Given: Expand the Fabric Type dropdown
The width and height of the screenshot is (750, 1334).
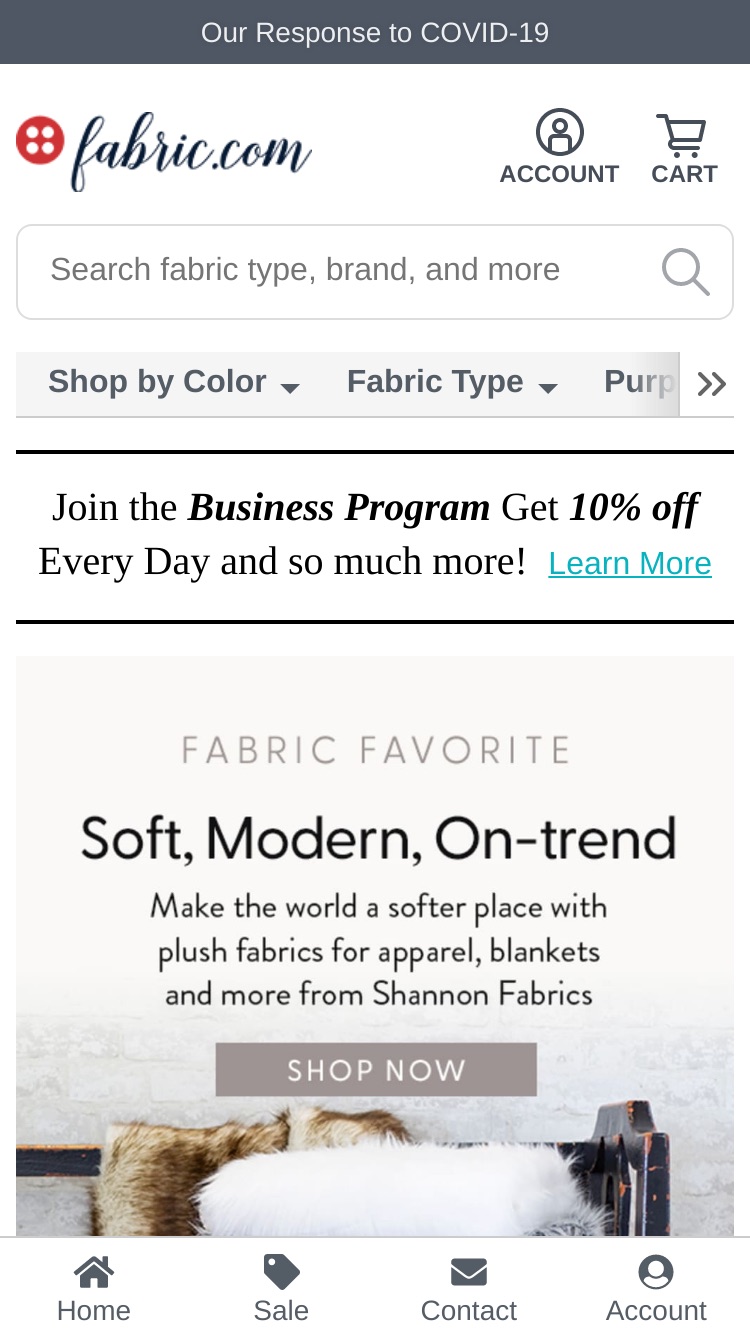Looking at the screenshot, I should (452, 383).
